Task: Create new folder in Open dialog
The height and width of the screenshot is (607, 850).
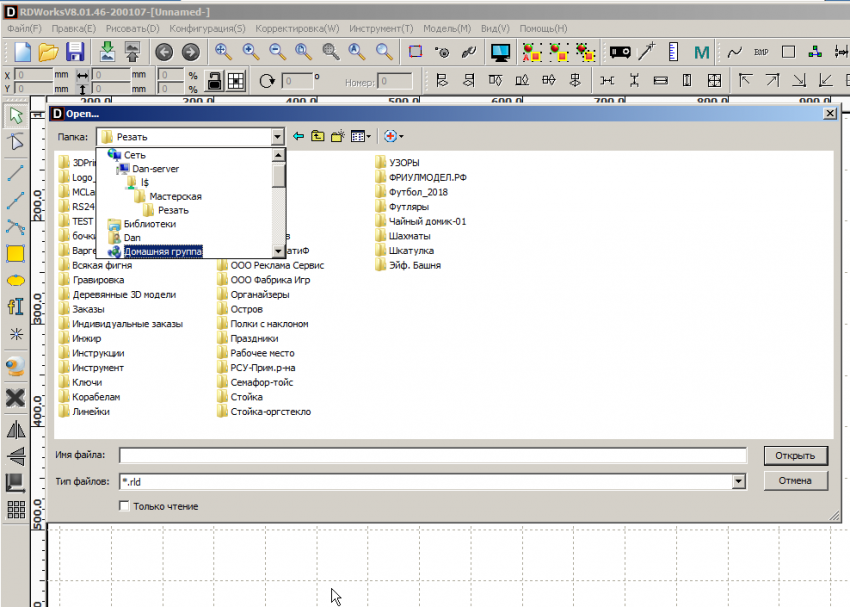Action: coord(338,136)
